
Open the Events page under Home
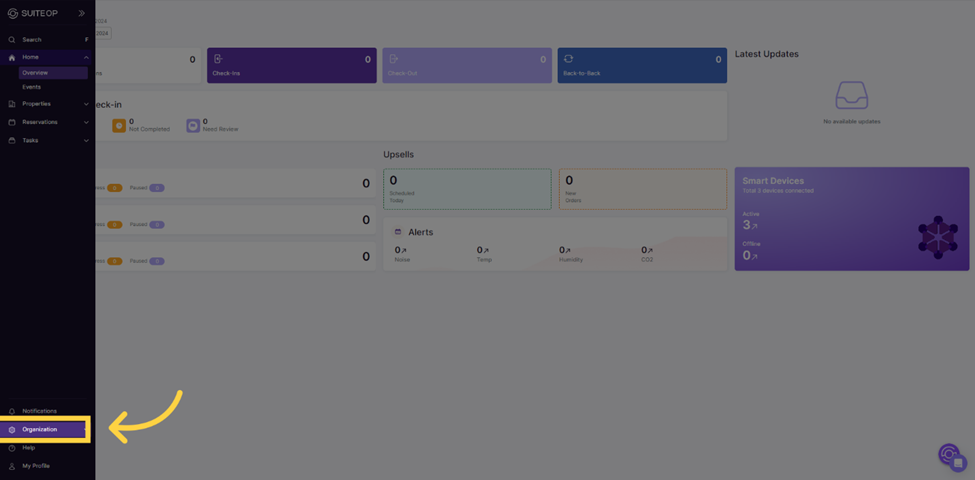32,87
